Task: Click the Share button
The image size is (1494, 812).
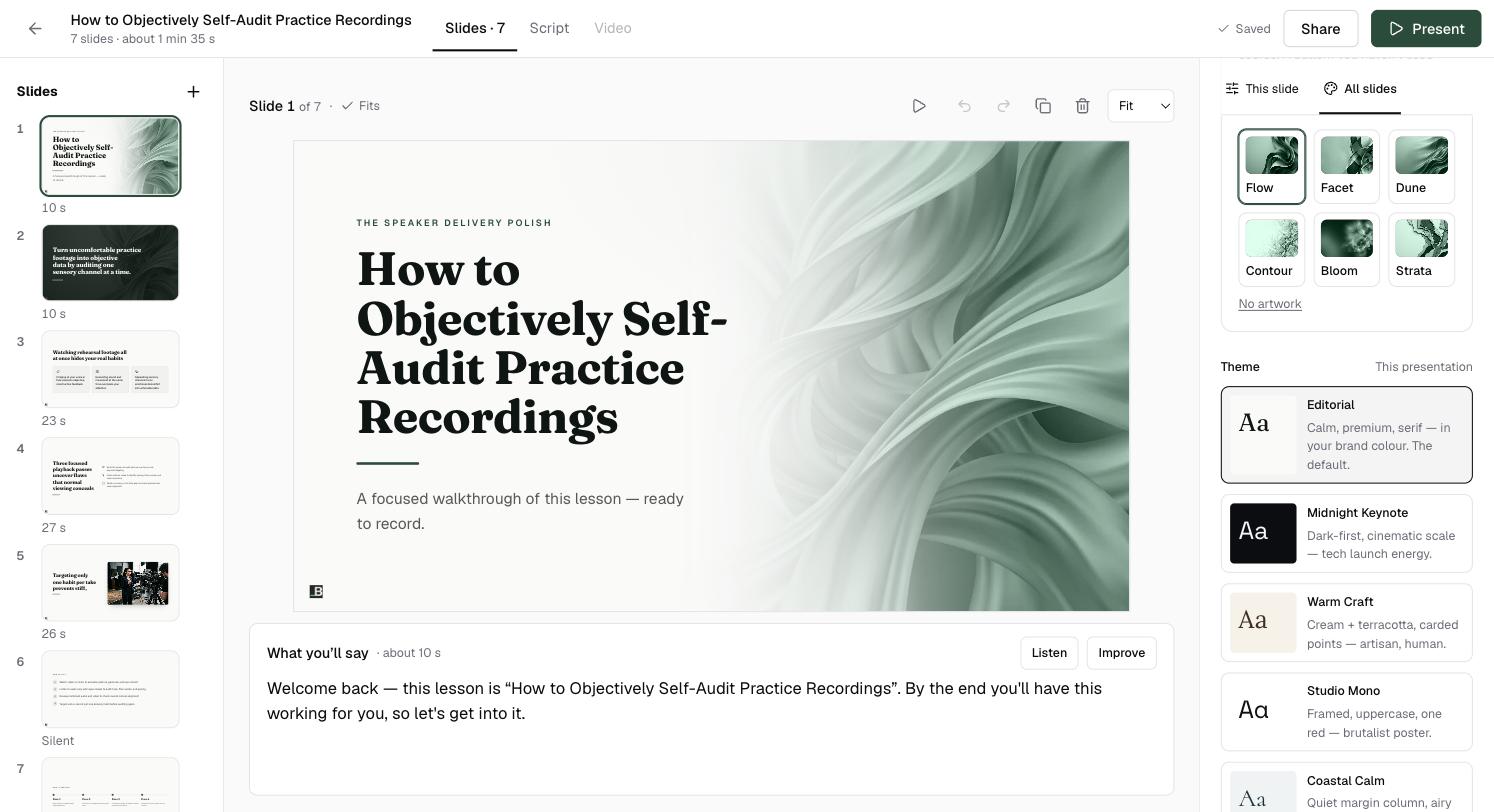Action: pos(1320,29)
